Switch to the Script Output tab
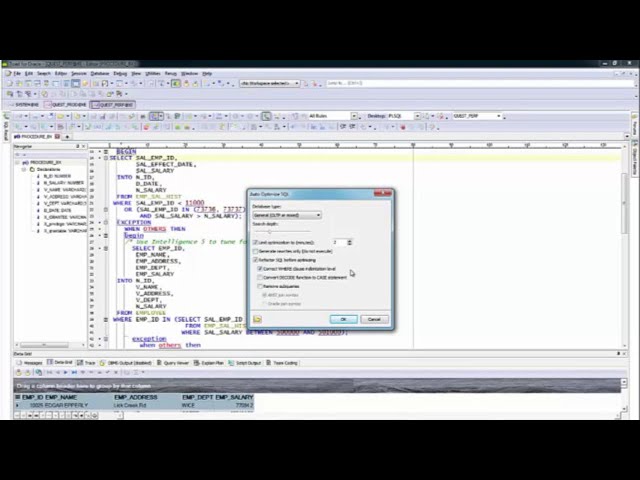Viewport: 640px width, 480px height. tap(244, 363)
